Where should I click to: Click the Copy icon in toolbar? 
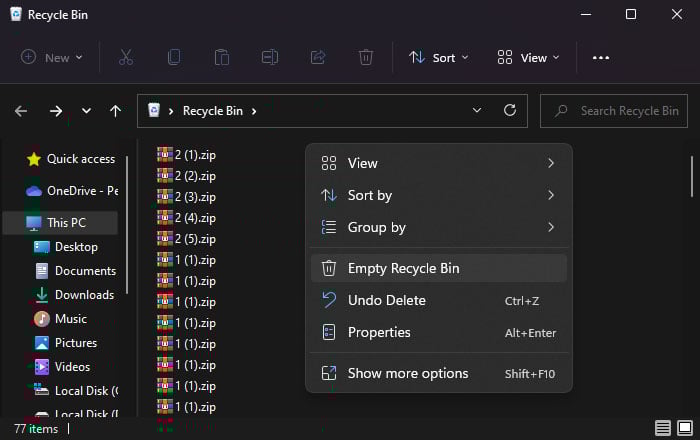[174, 58]
